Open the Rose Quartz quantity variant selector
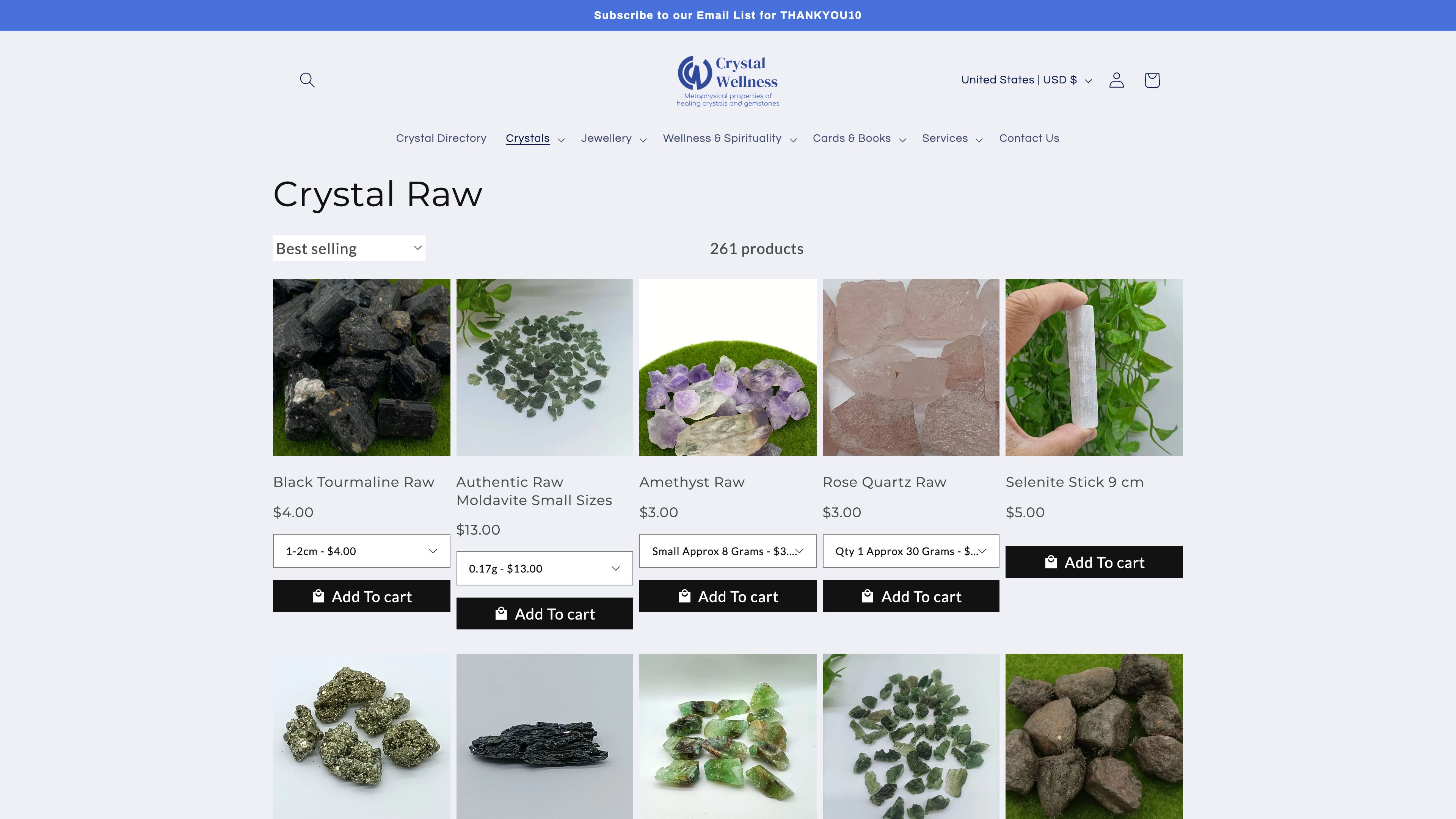Screen dimensions: 1456x819 tap(910, 551)
